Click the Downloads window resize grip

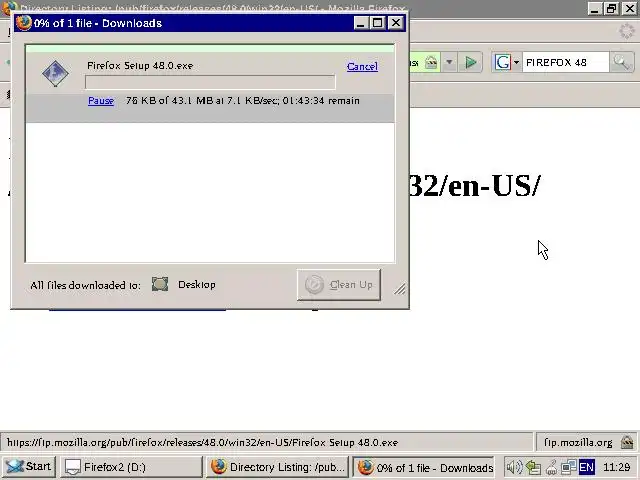click(x=400, y=289)
